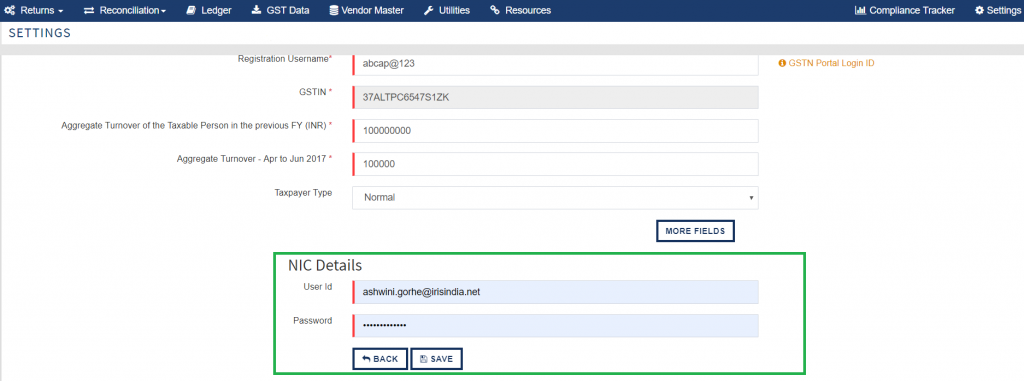Screen dimensions: 1024x381
Task: Click the Taxpayer Type label
Action: pos(303,193)
